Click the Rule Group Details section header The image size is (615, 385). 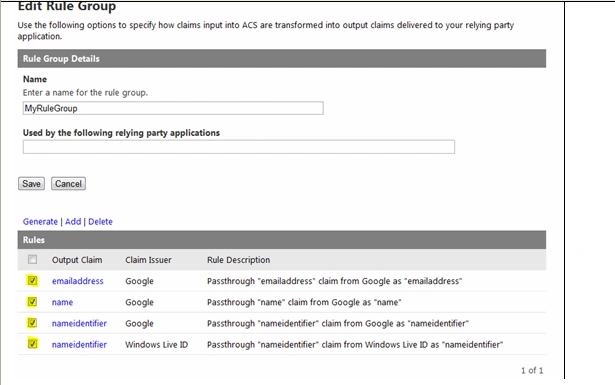(x=282, y=58)
